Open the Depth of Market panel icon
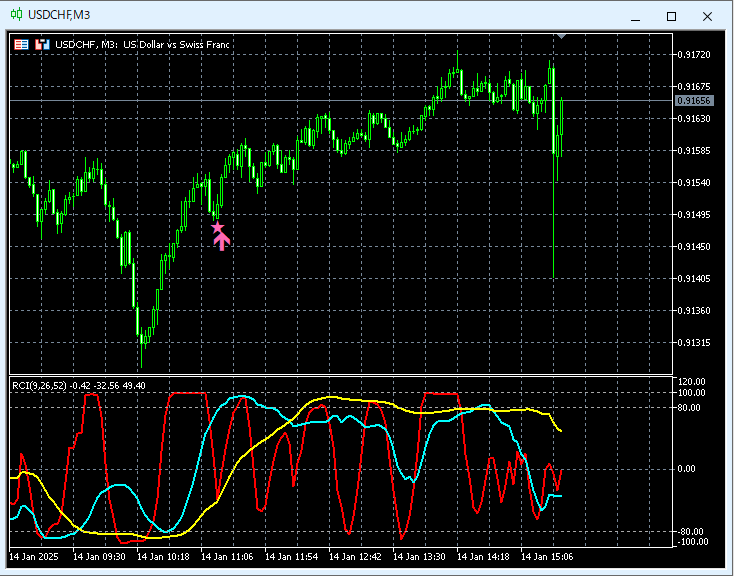This screenshot has height=576, width=735. (21, 45)
